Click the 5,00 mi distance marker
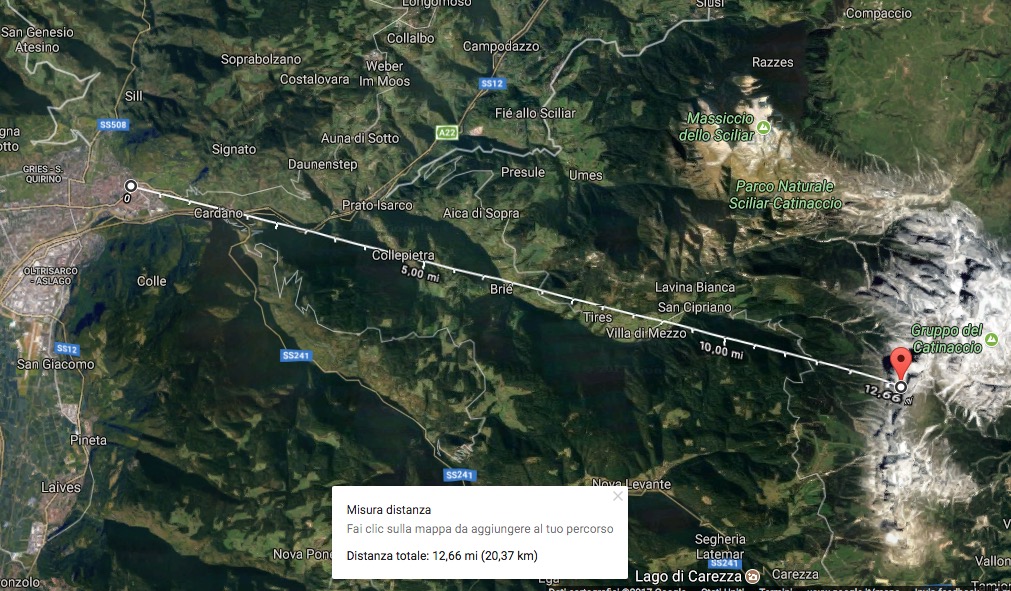Image resolution: width=1011 pixels, height=591 pixels. (x=420, y=273)
